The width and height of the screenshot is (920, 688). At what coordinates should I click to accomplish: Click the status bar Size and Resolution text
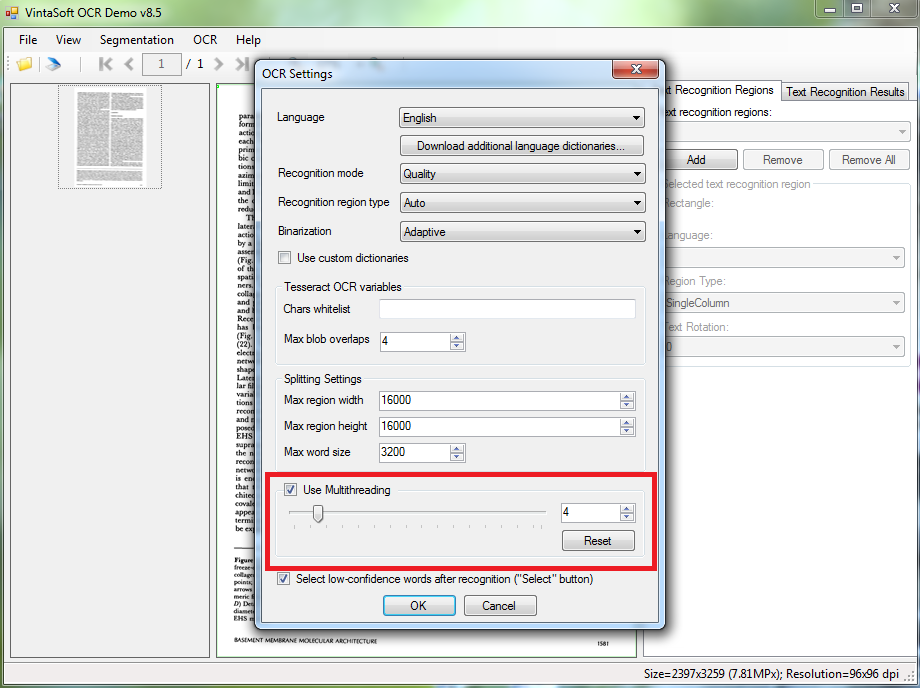[x=771, y=674]
